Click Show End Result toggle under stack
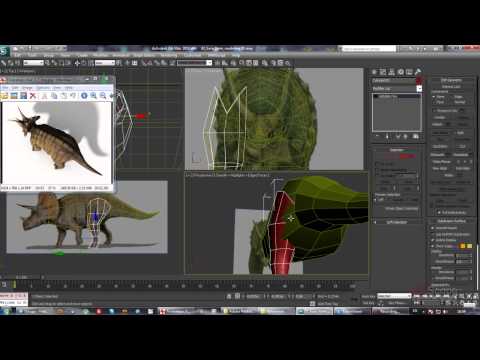 tap(387, 136)
